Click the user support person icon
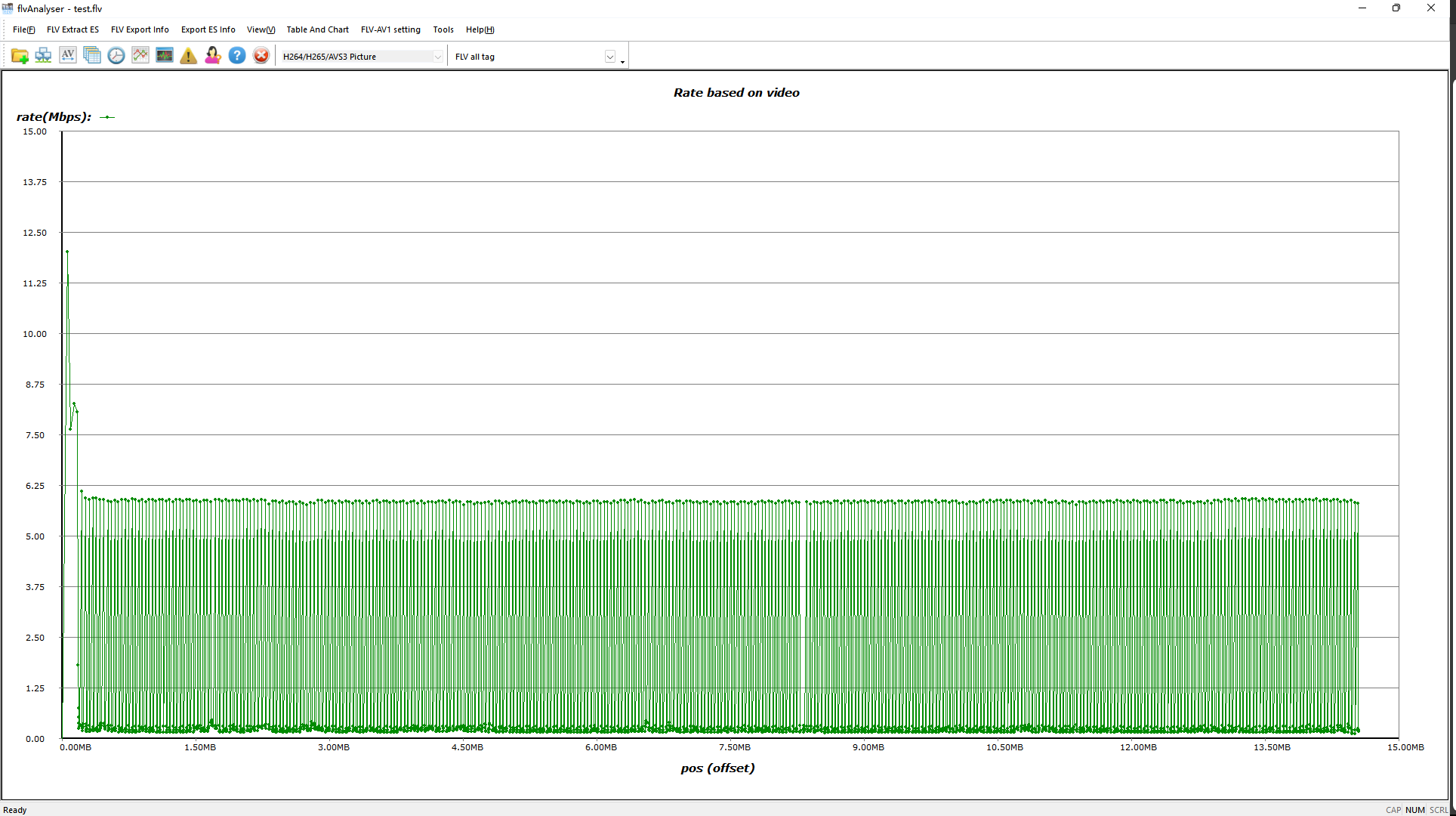 (x=213, y=56)
